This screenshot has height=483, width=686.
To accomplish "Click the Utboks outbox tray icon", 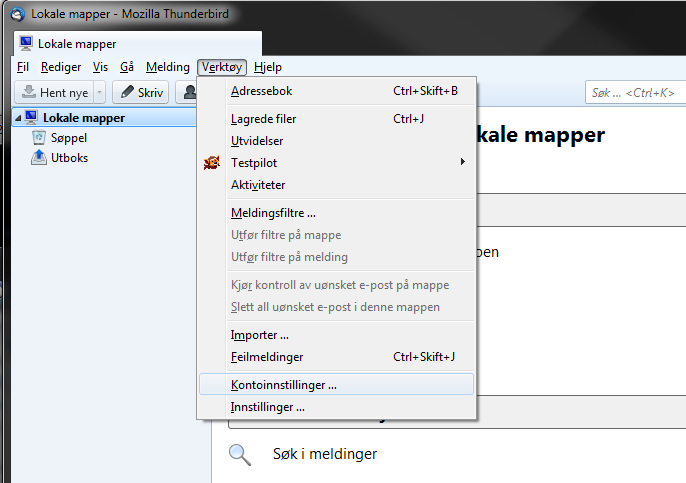I will coord(39,158).
